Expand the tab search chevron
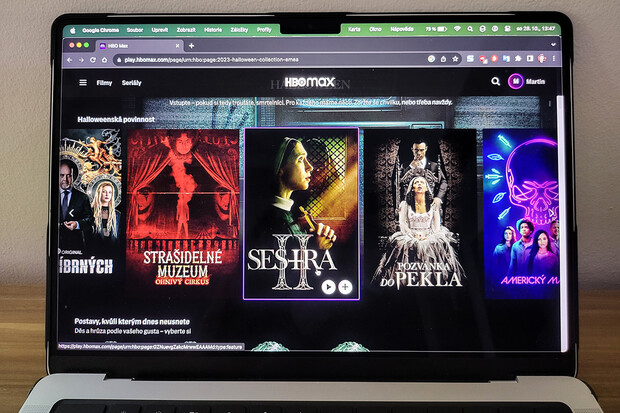 [x=553, y=45]
